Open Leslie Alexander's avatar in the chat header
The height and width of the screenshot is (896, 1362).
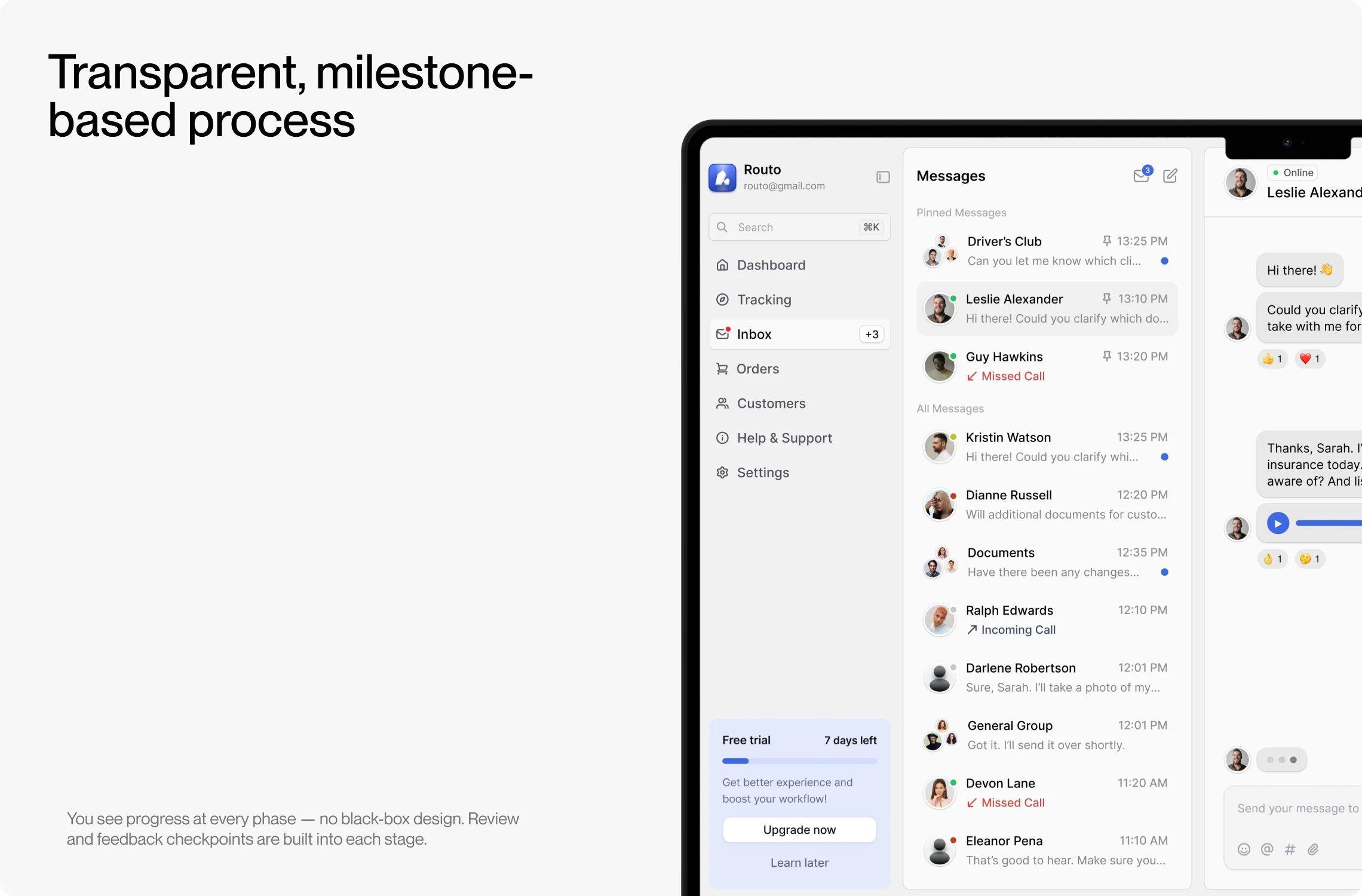[1241, 183]
